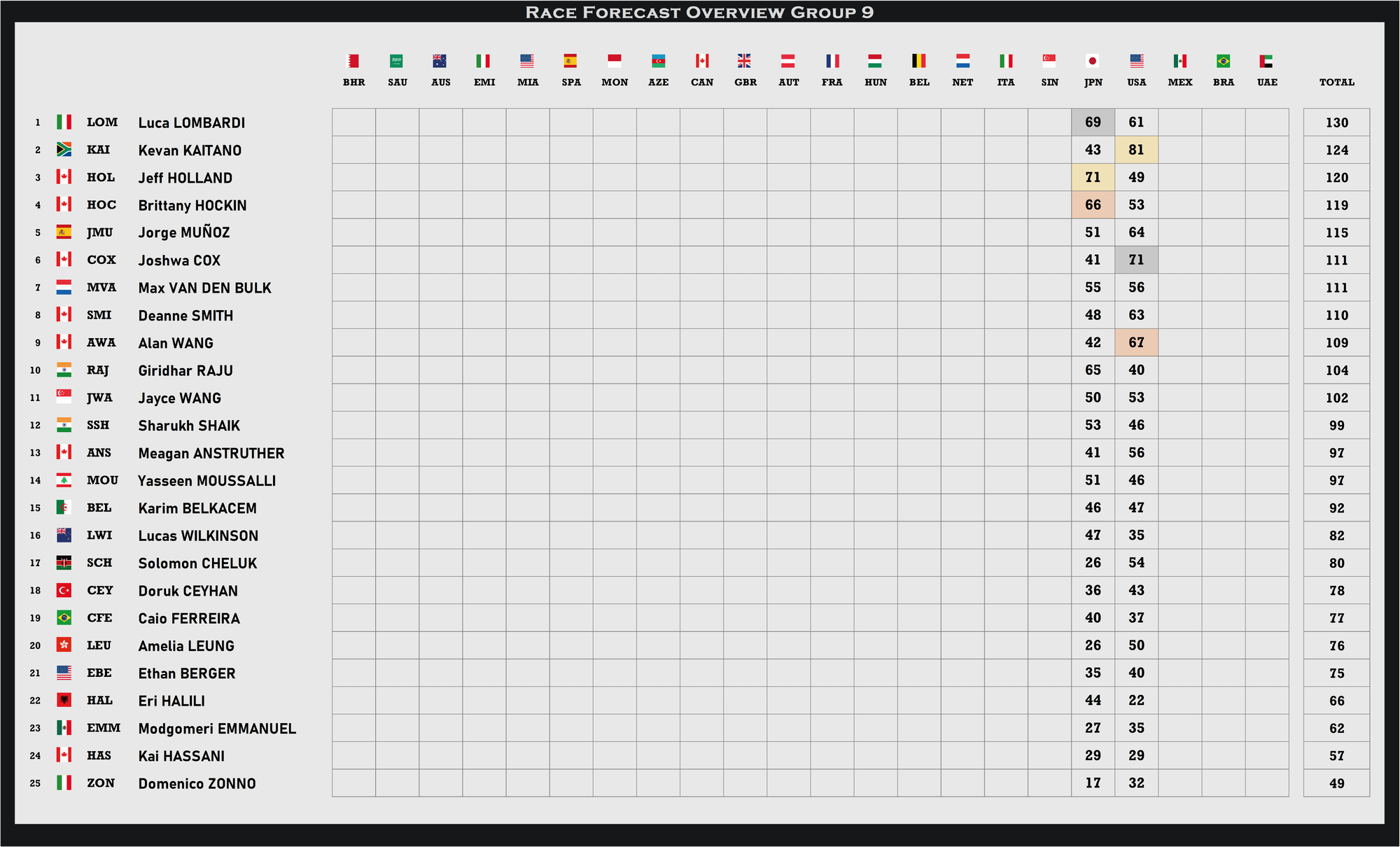Click the Race Forecast Overview Group 9 title
This screenshot has width=1400, height=847.
699,12
